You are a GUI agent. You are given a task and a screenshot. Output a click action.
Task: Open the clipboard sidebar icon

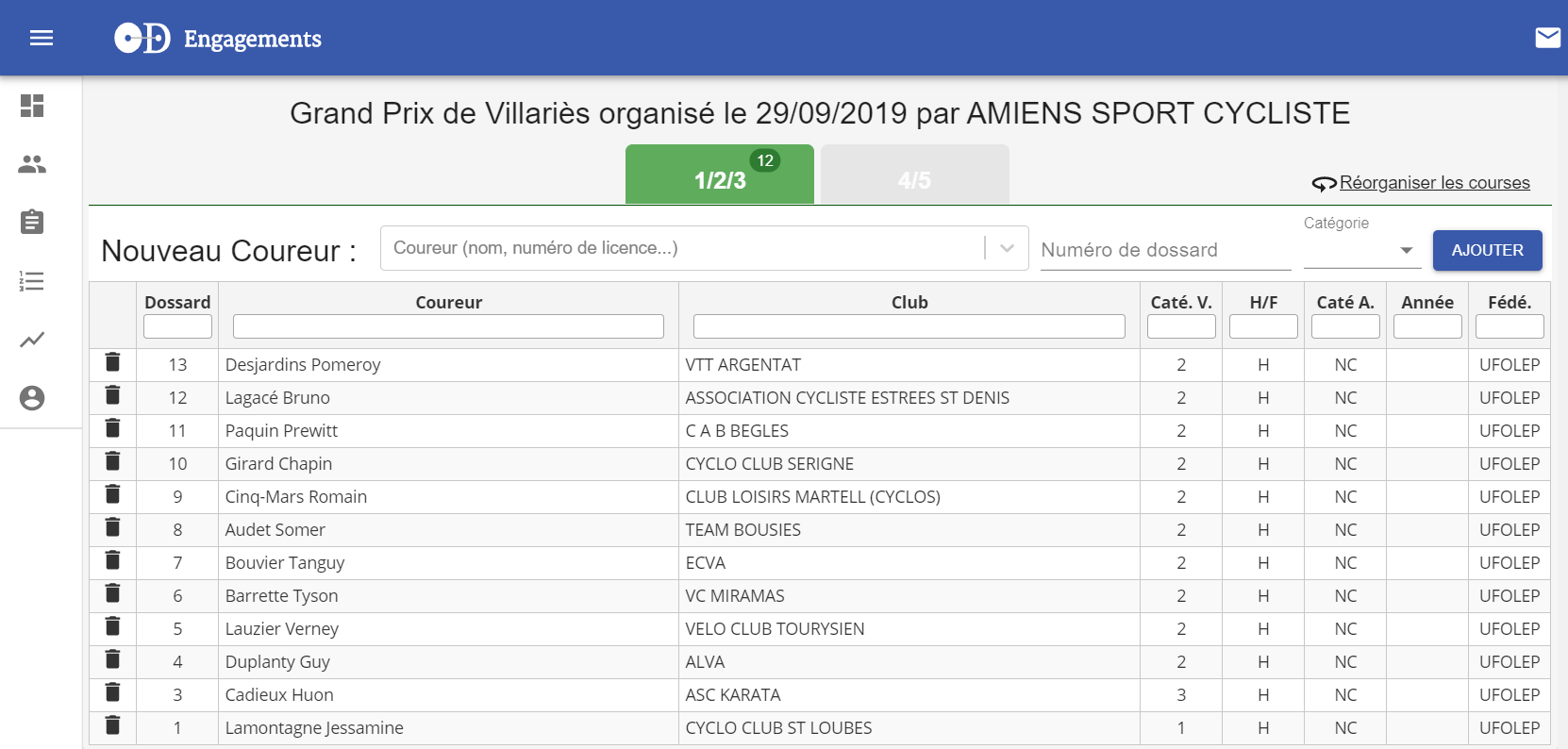(x=32, y=222)
